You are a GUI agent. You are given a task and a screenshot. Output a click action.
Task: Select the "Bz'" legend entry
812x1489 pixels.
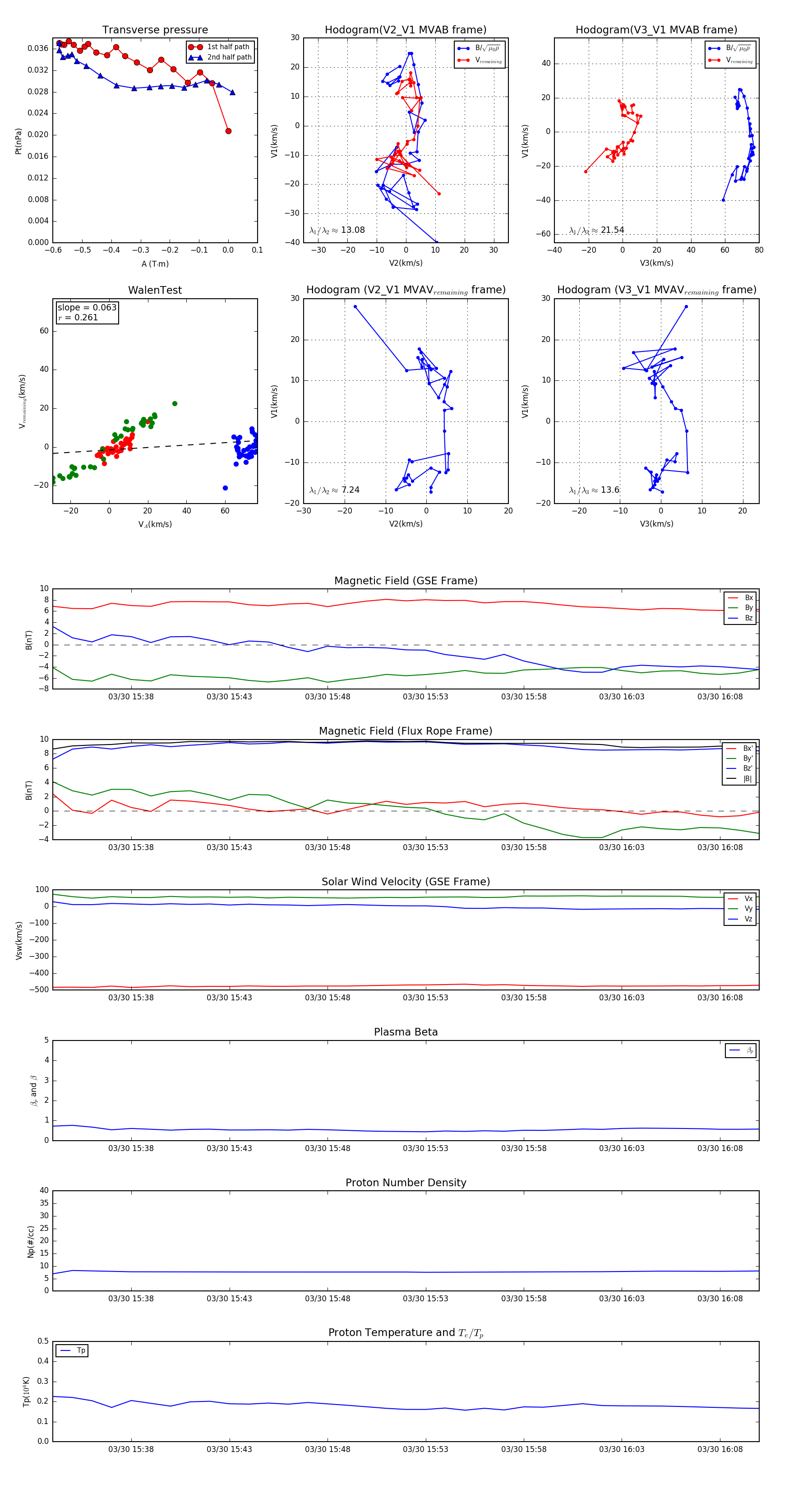pyautogui.click(x=740, y=768)
